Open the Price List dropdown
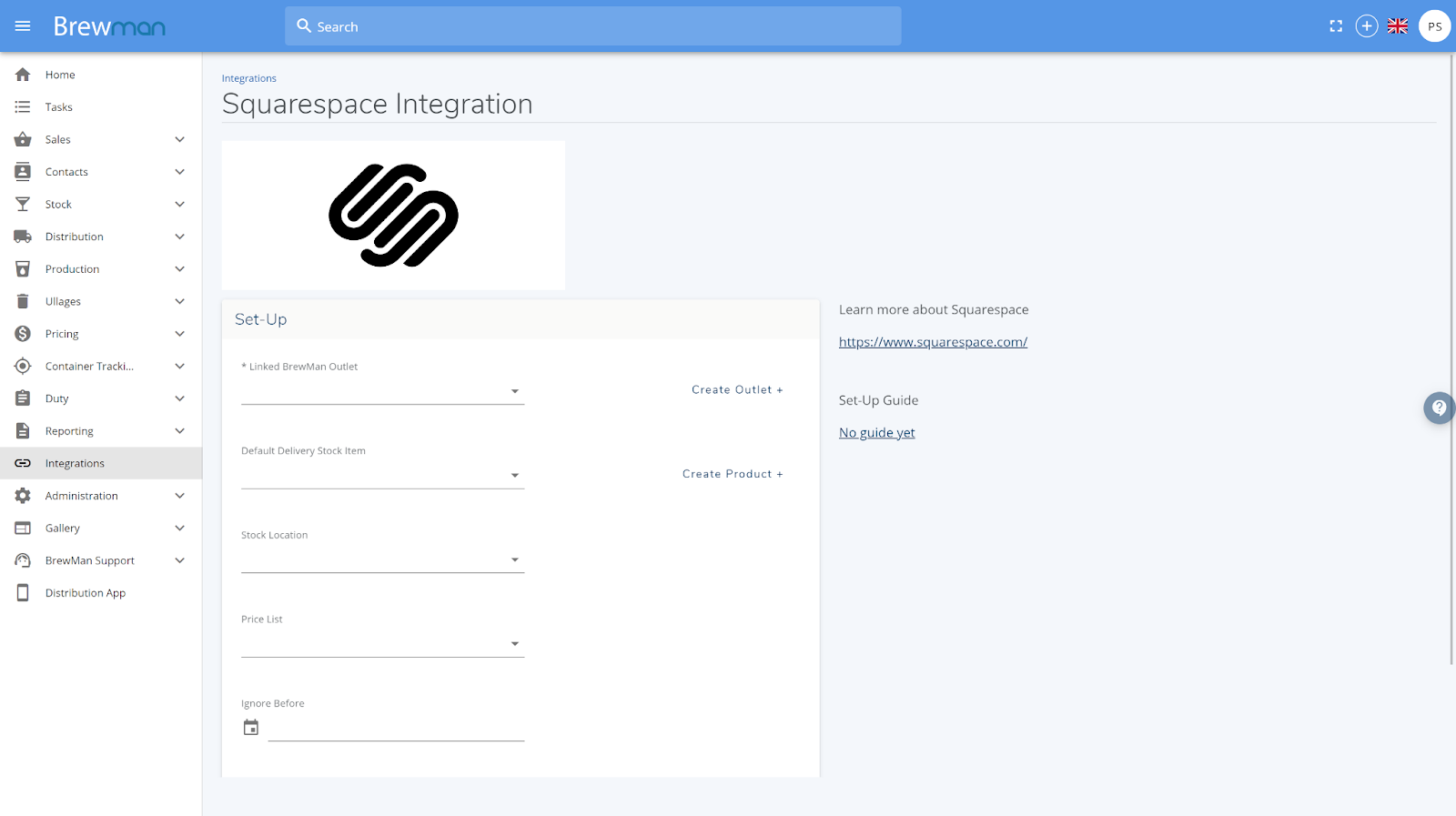The width and height of the screenshot is (1456, 816). point(382,644)
